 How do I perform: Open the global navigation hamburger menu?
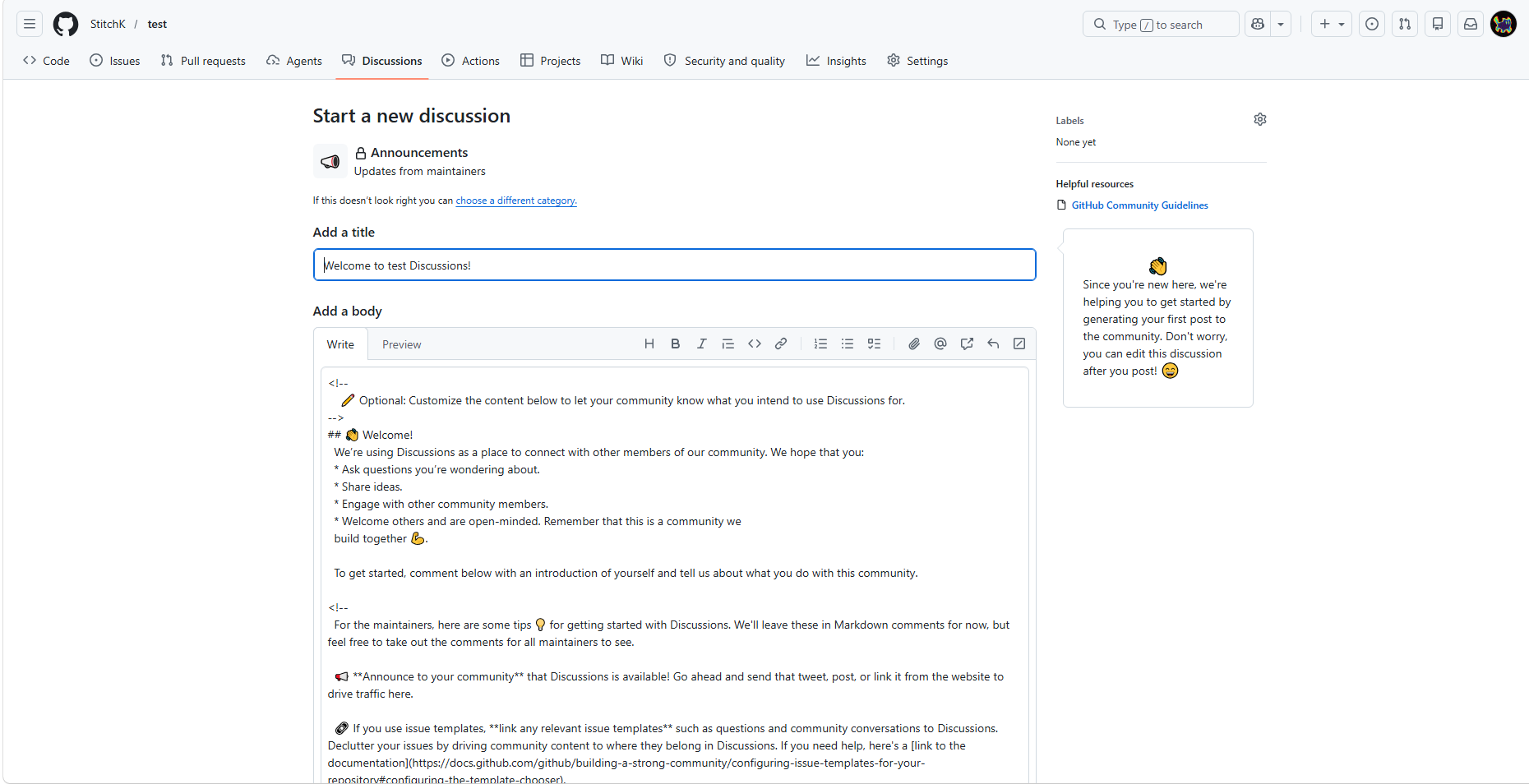(30, 24)
